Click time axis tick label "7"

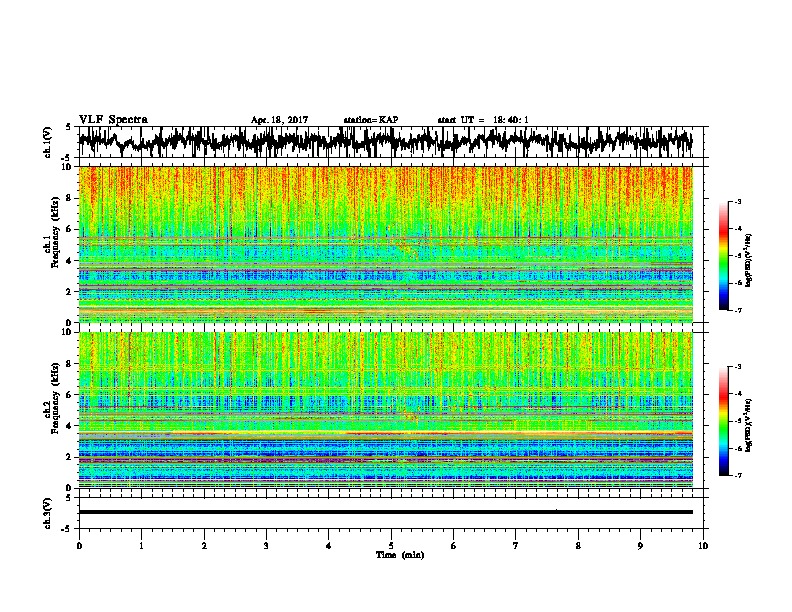[516, 546]
